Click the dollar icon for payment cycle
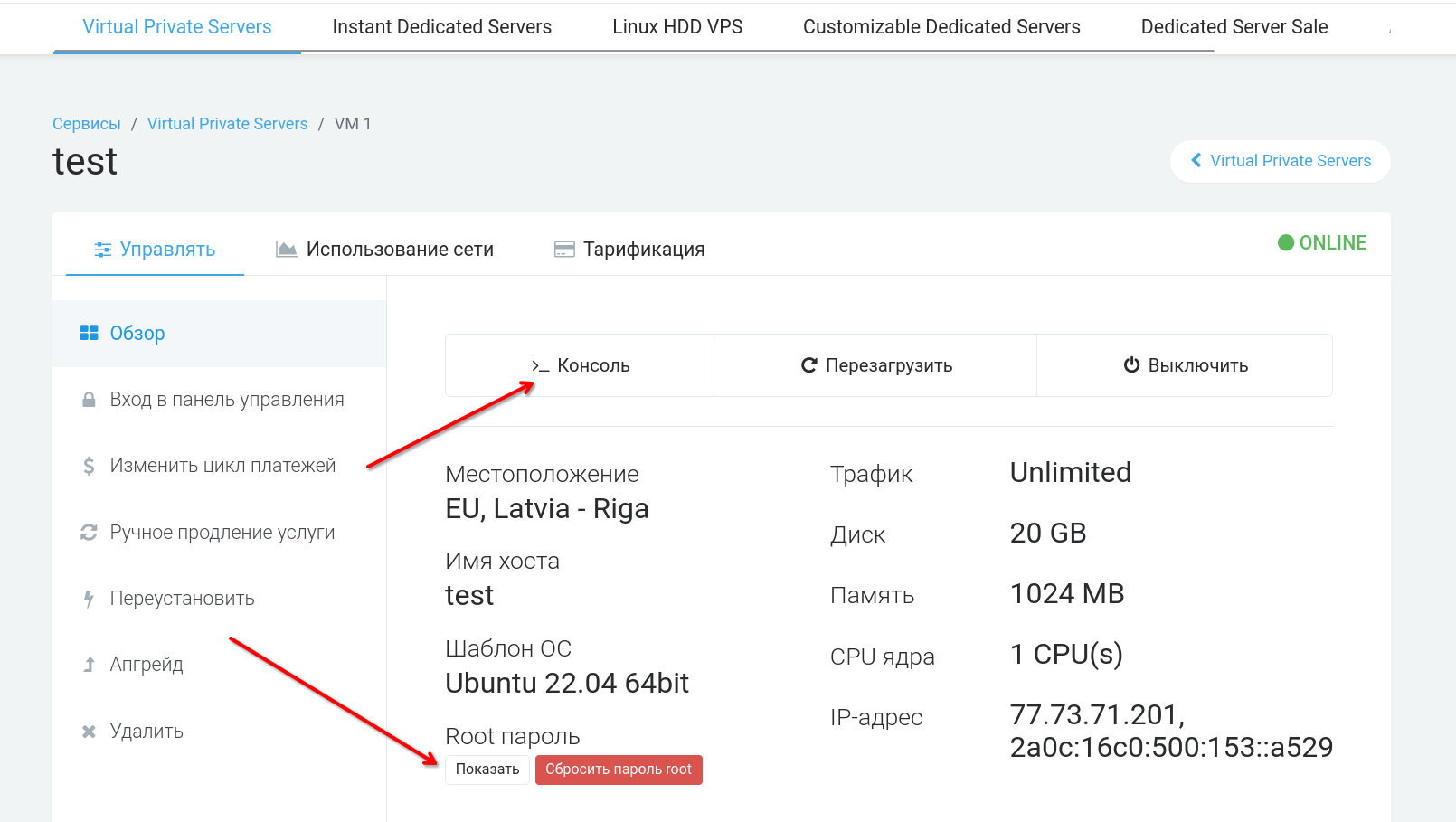 coord(89,465)
